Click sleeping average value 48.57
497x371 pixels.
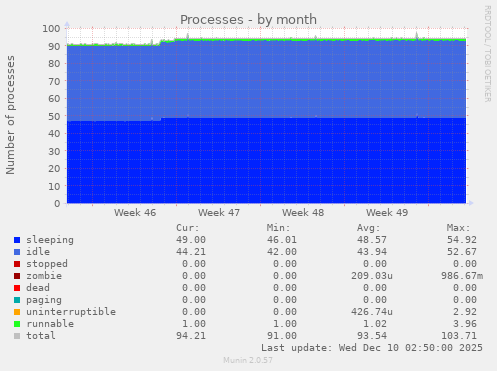coord(372,240)
